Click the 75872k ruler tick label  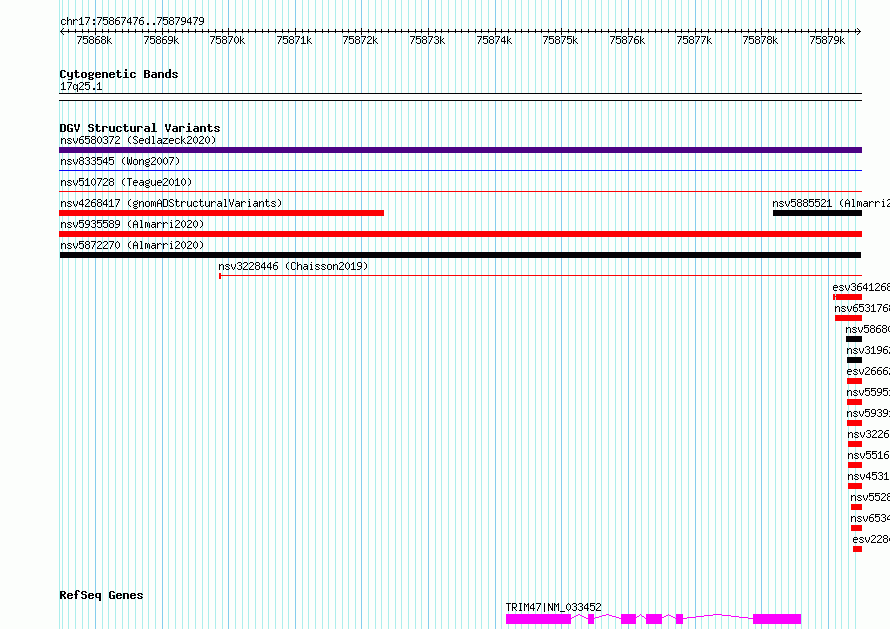click(360, 40)
